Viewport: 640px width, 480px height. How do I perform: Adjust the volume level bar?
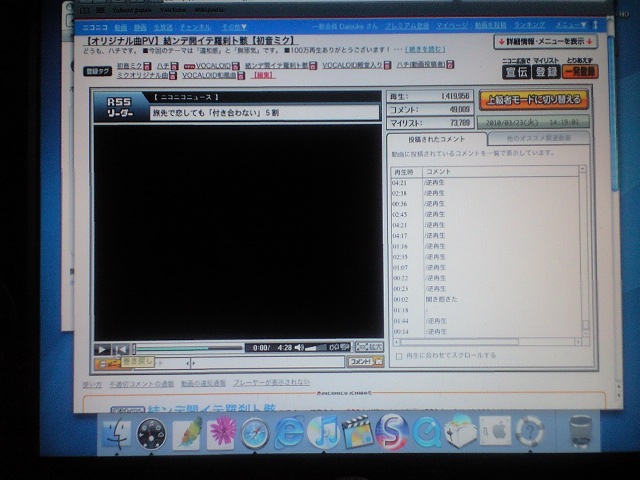(x=316, y=347)
